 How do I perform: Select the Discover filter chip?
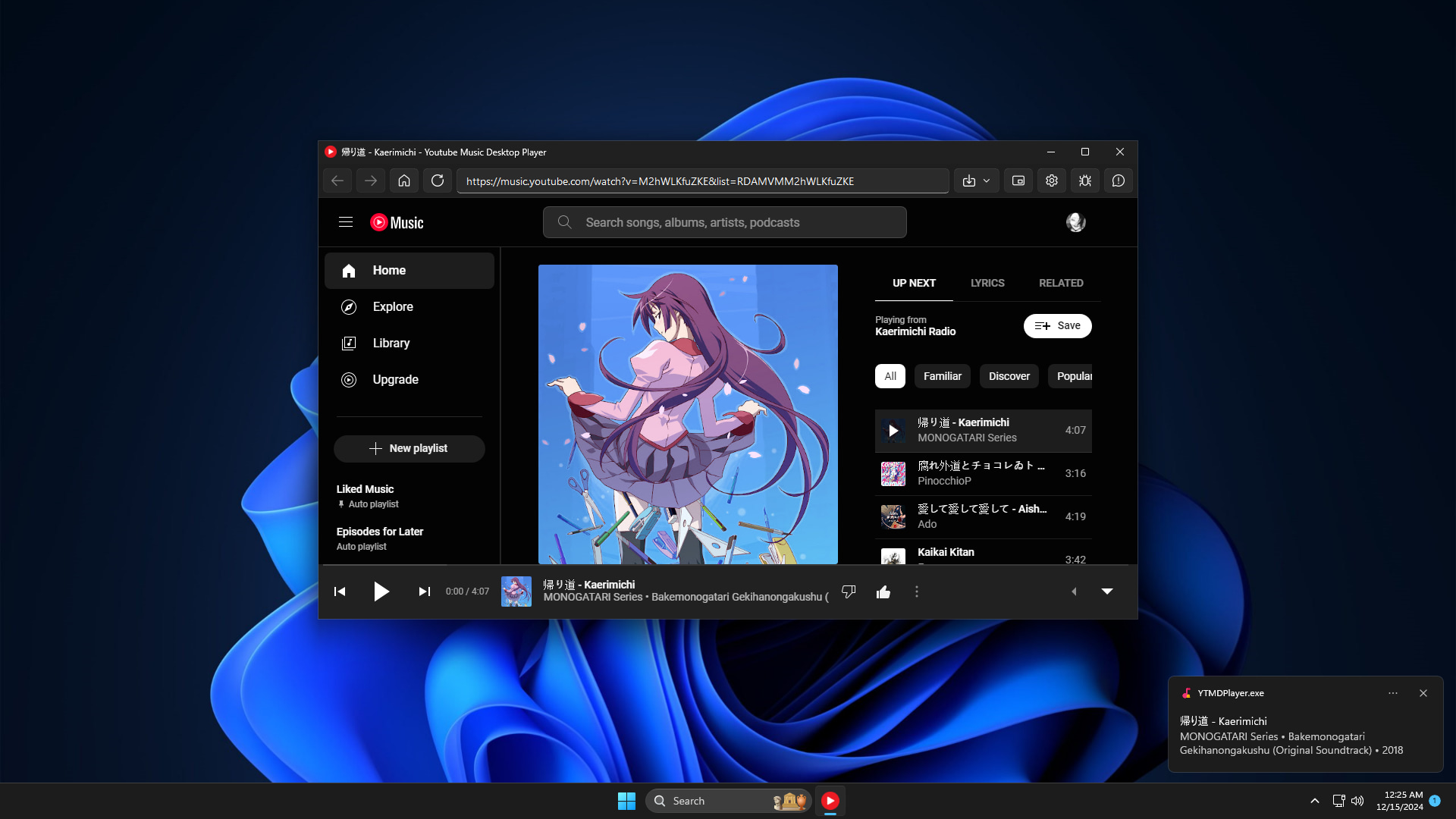coord(1009,376)
